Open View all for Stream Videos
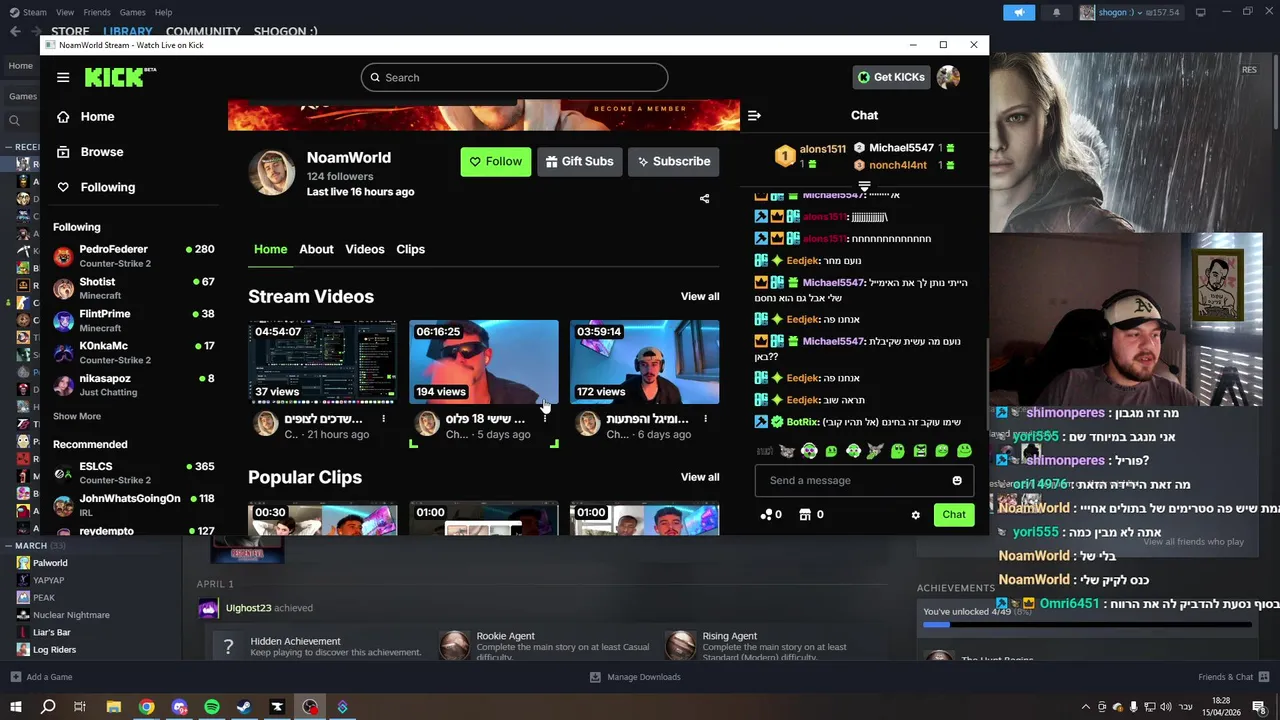Viewport: 1280px width, 720px height. 700,296
